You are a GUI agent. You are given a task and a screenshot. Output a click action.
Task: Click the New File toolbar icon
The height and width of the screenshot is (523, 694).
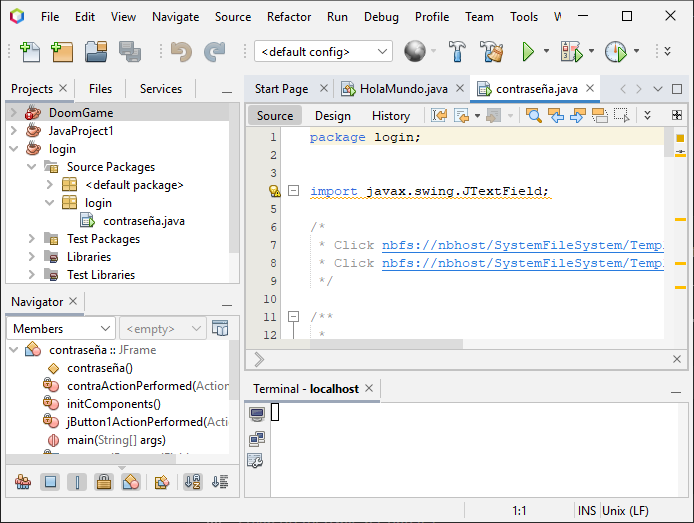[x=30, y=51]
